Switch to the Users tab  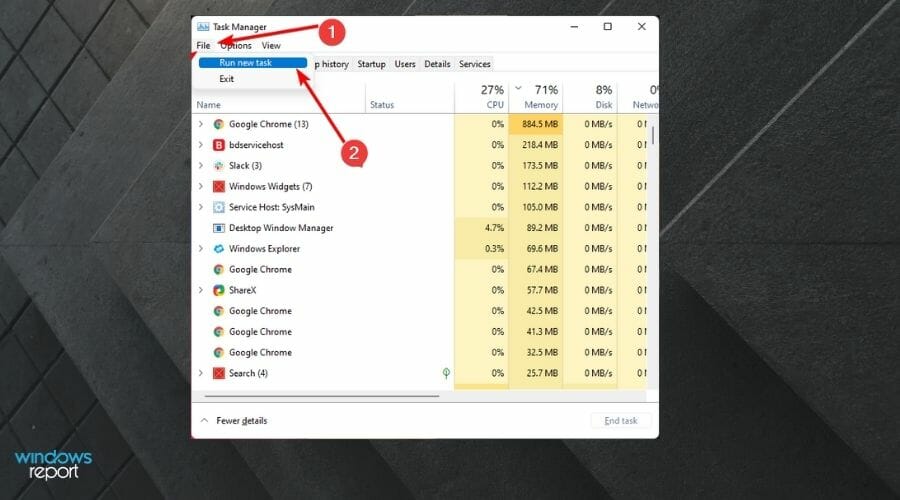point(405,64)
